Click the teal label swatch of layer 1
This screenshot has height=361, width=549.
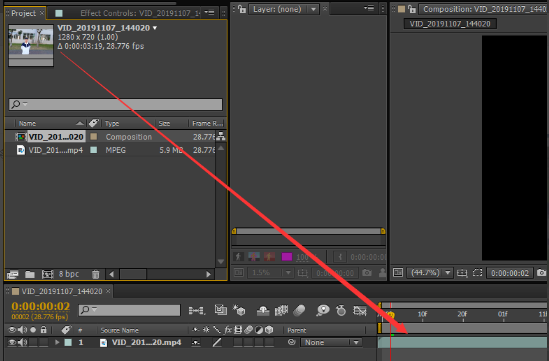click(68, 342)
